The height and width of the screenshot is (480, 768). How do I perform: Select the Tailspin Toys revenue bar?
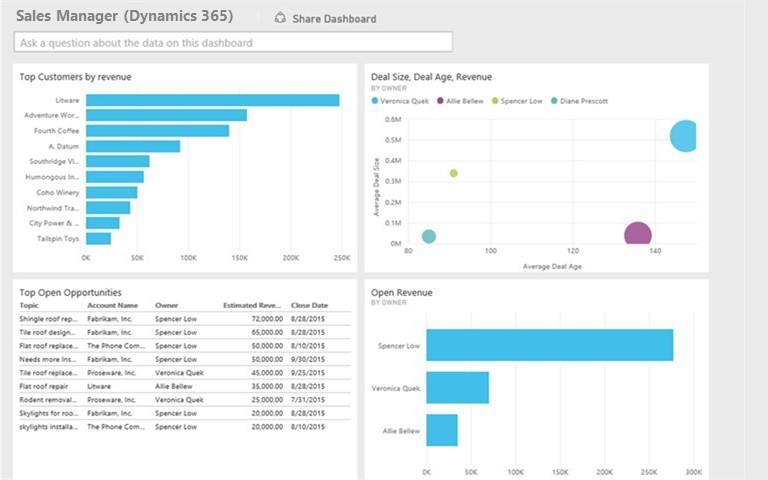coord(98,239)
